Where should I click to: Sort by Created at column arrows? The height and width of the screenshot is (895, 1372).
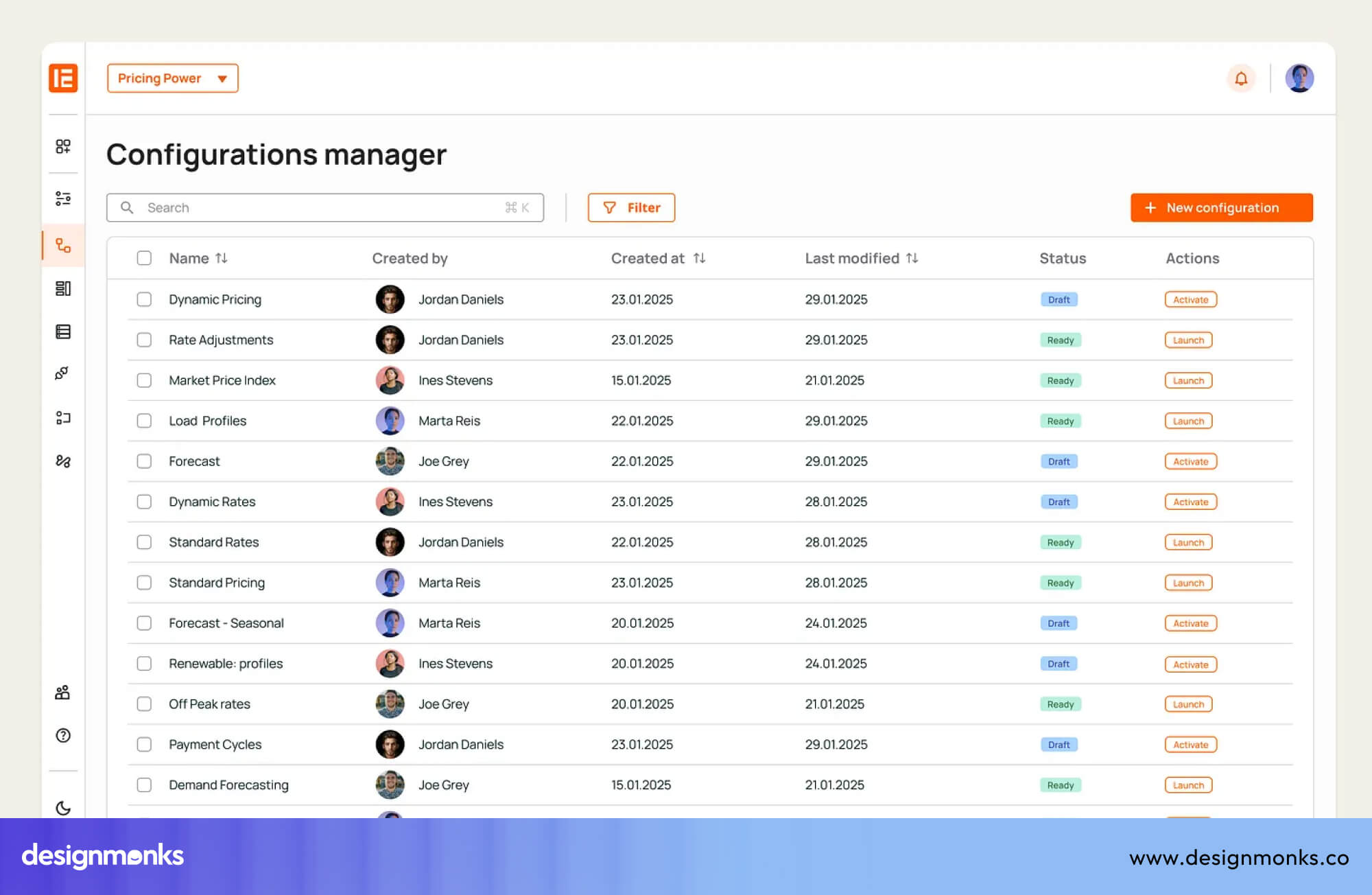(699, 258)
